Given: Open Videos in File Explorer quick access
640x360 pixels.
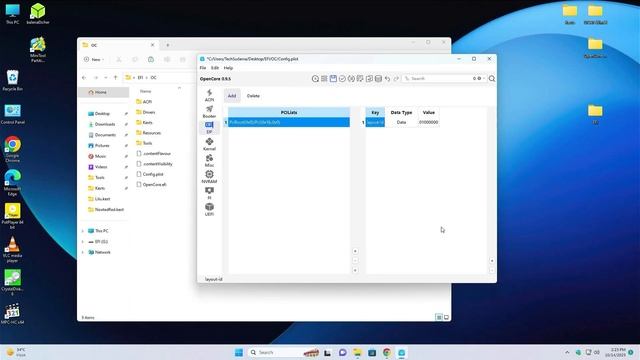Looking at the screenshot, I should [101, 167].
